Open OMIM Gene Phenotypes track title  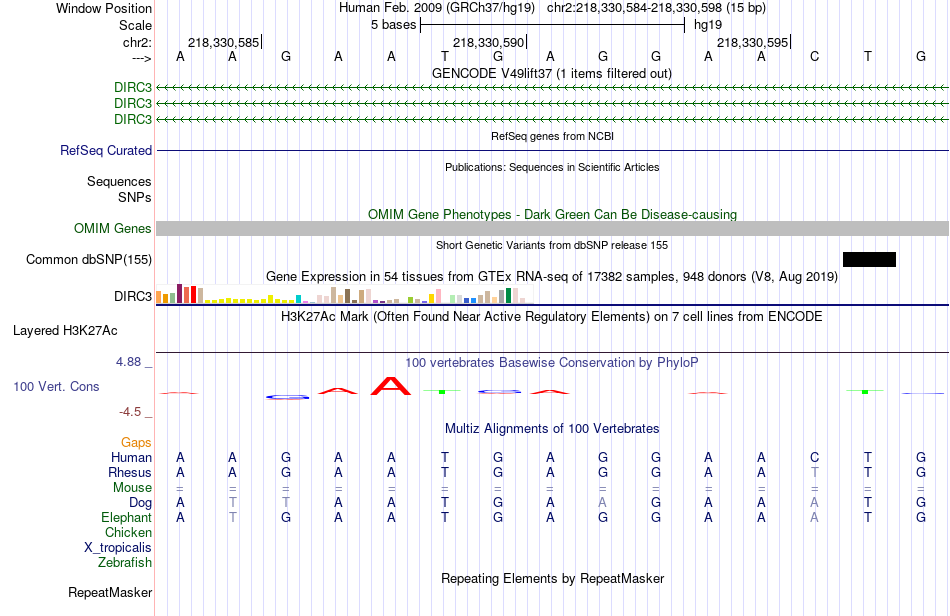click(552, 214)
